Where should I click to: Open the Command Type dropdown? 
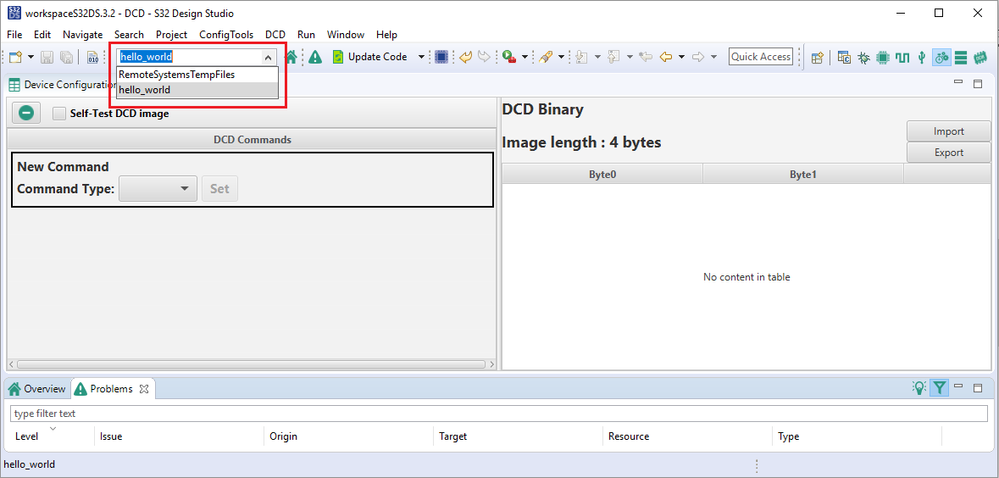(158, 189)
